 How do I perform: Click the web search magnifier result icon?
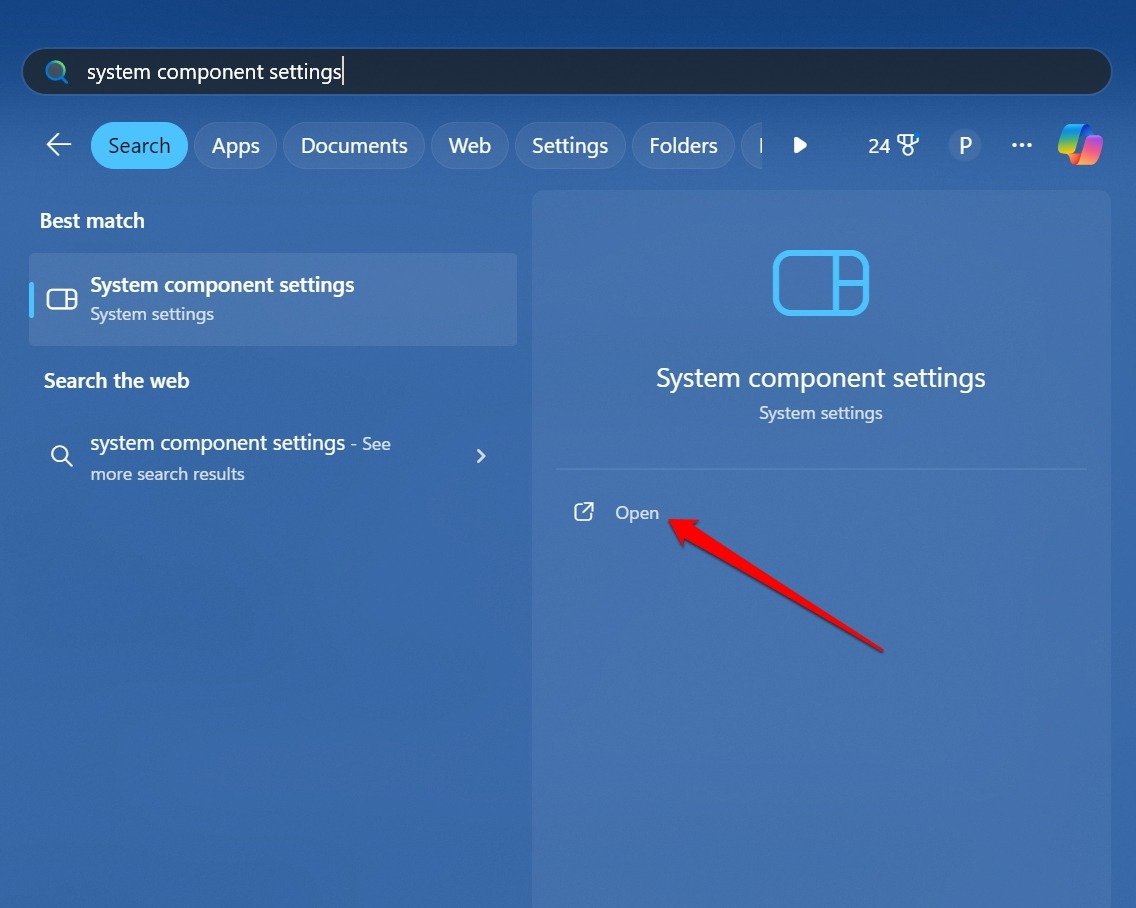pos(62,456)
